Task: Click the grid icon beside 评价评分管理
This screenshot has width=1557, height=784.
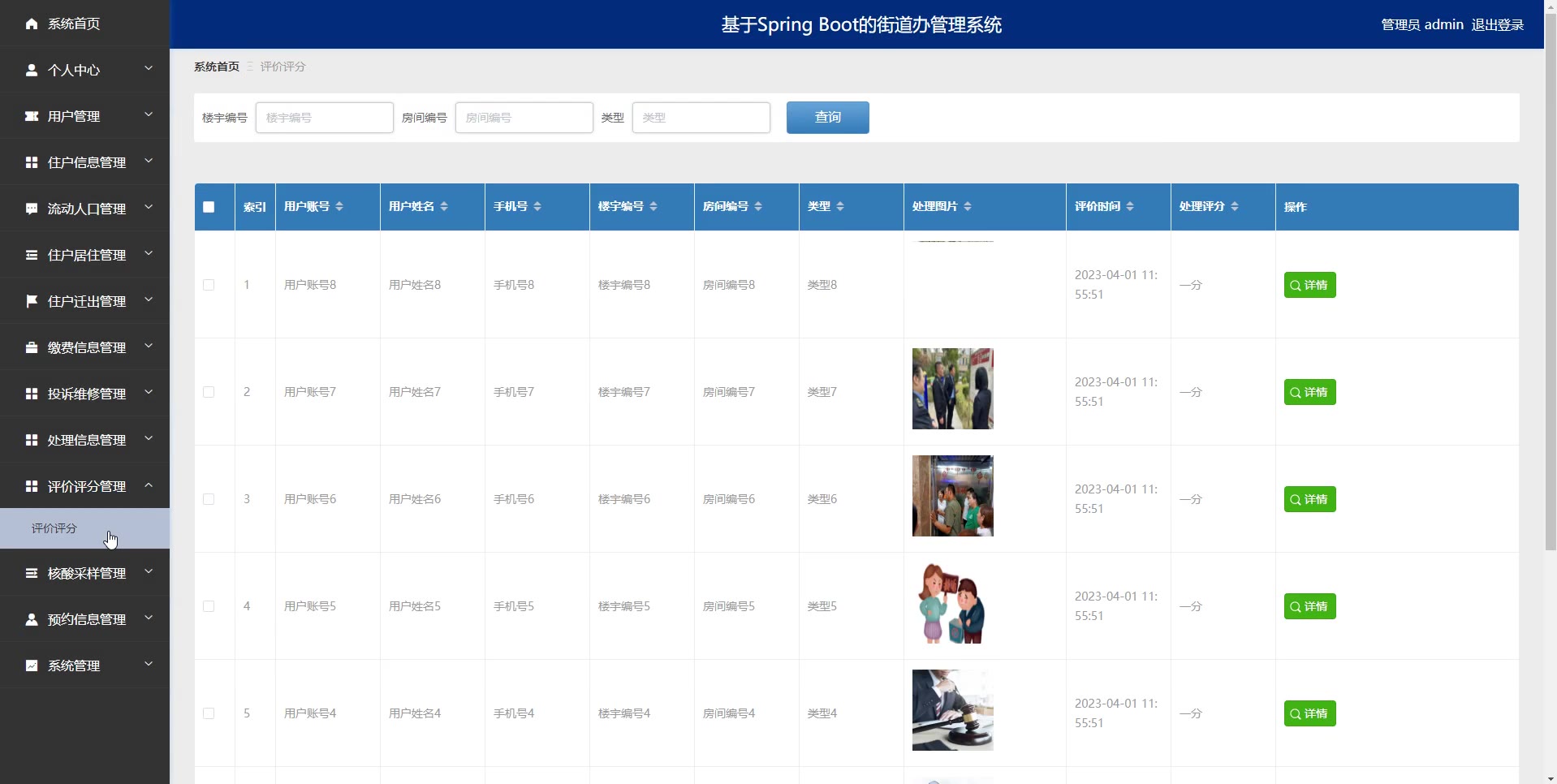Action: (x=32, y=486)
